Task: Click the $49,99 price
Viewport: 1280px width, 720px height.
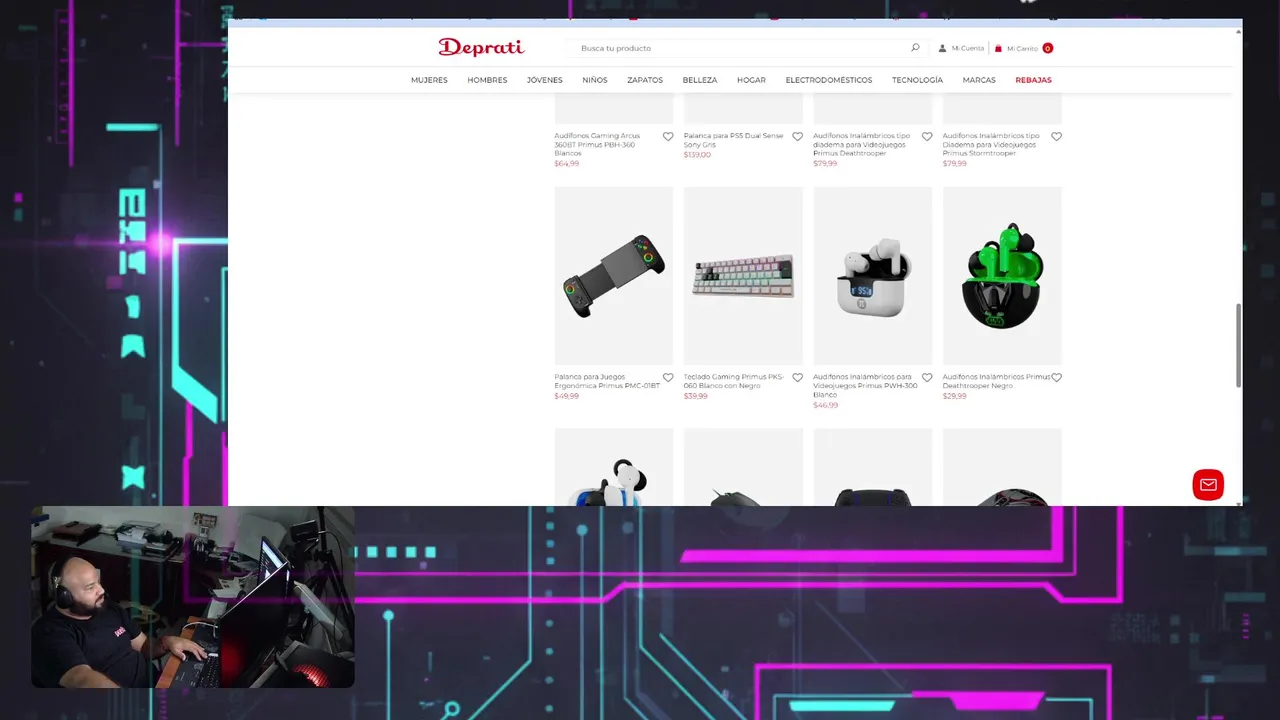Action: click(566, 396)
